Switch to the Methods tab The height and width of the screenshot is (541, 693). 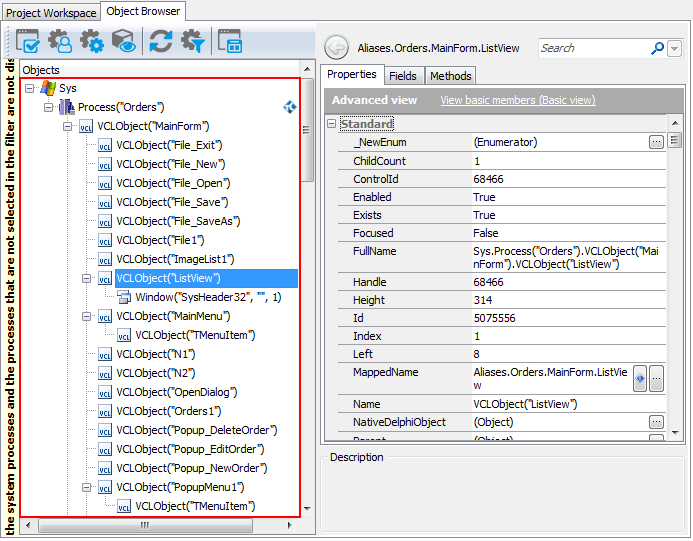[450, 76]
